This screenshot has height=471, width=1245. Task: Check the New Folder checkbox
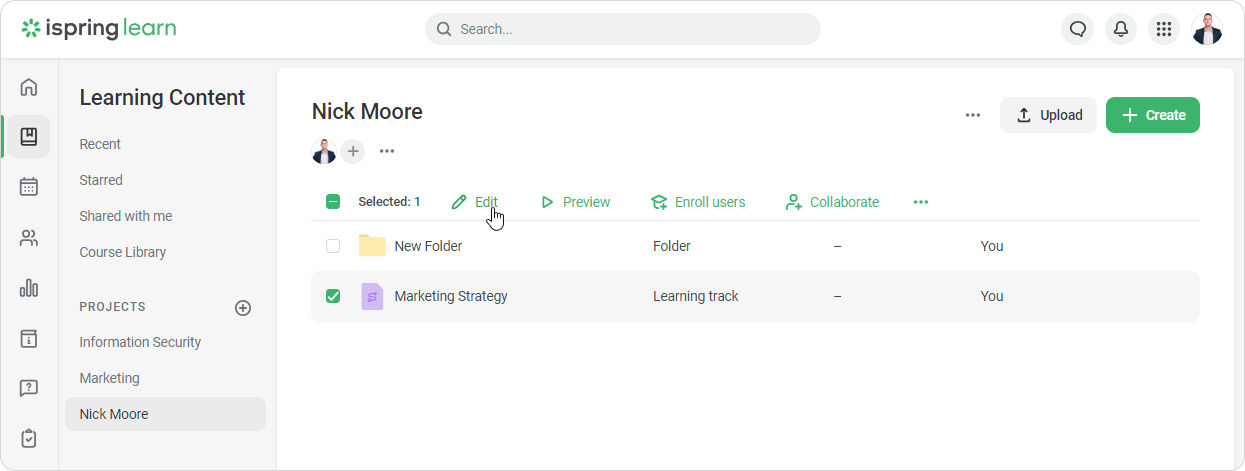pyautogui.click(x=333, y=246)
